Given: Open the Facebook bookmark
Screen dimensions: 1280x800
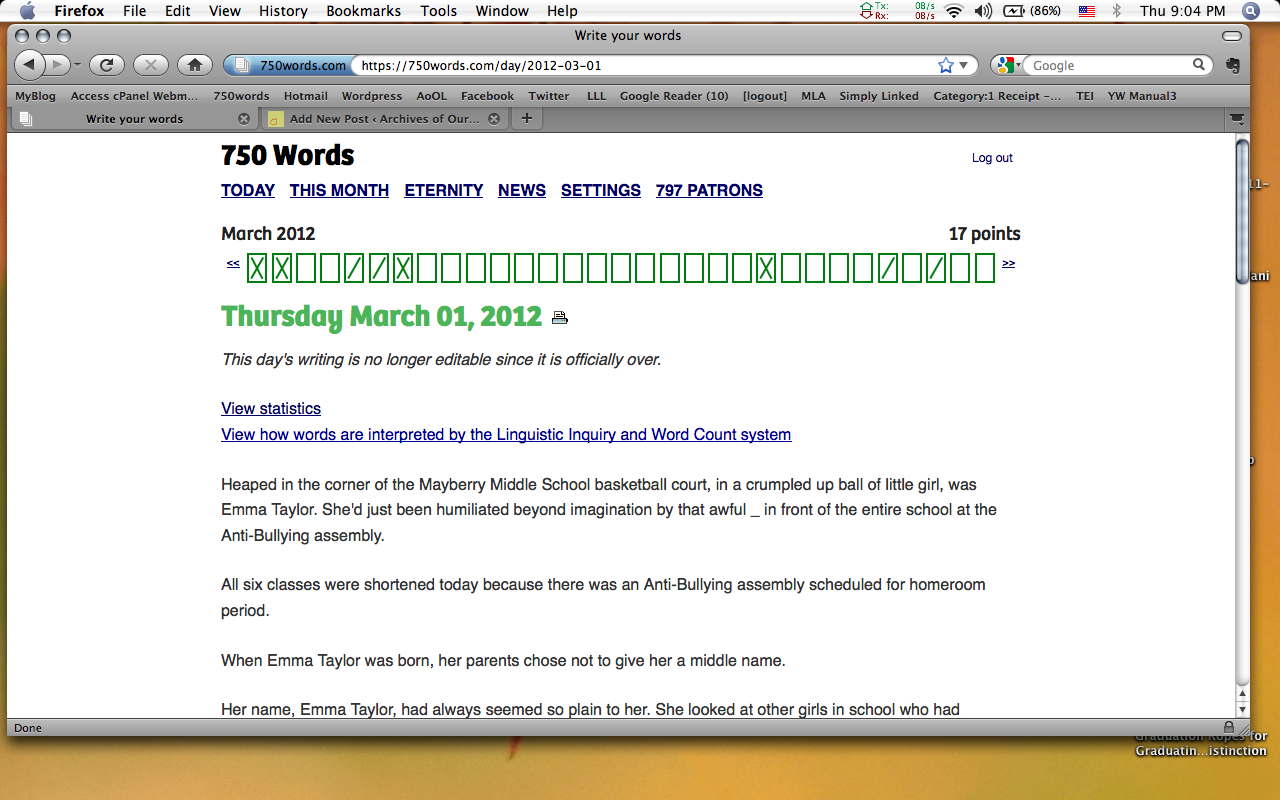Looking at the screenshot, I should tap(487, 96).
